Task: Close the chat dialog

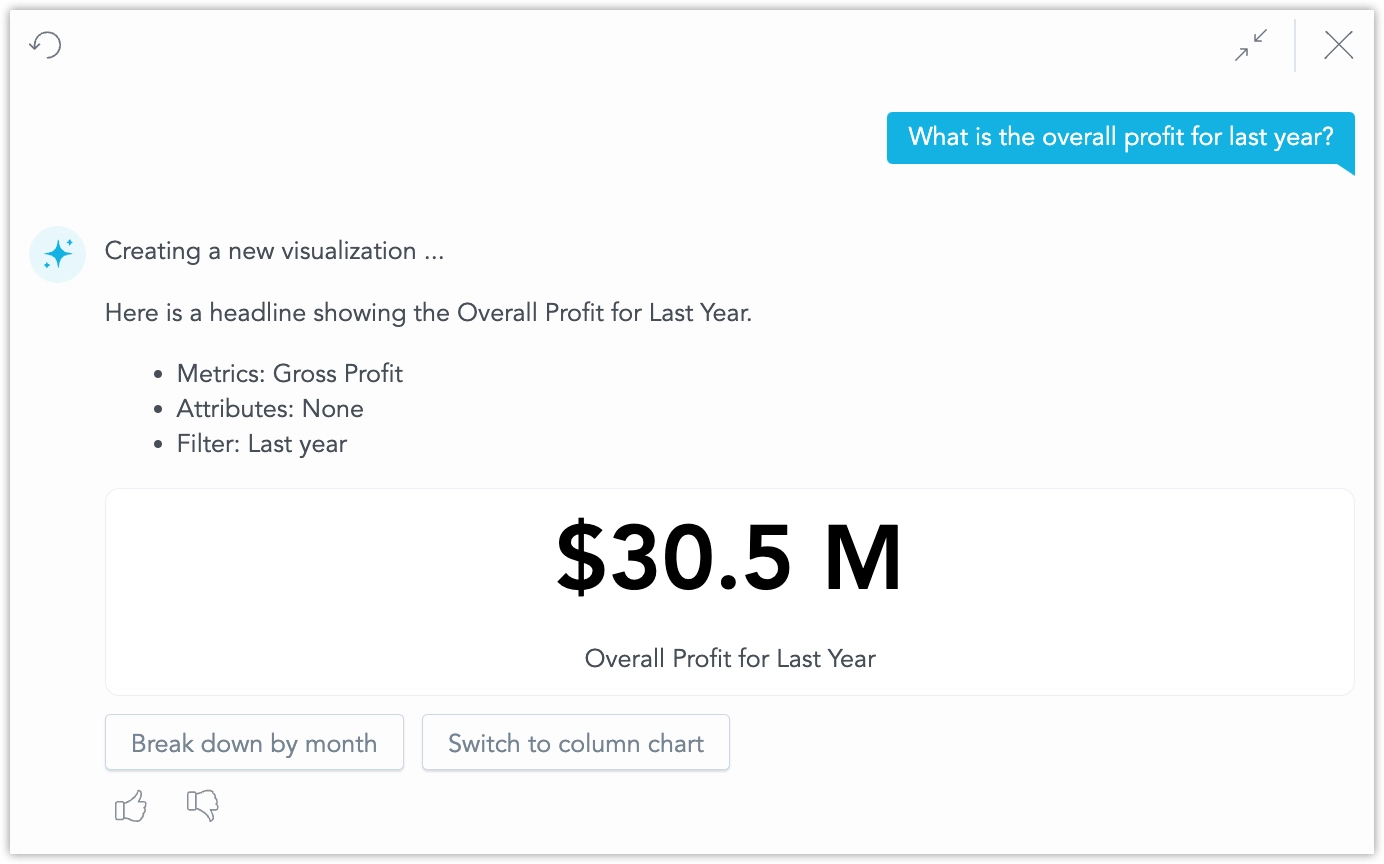Action: [x=1338, y=45]
